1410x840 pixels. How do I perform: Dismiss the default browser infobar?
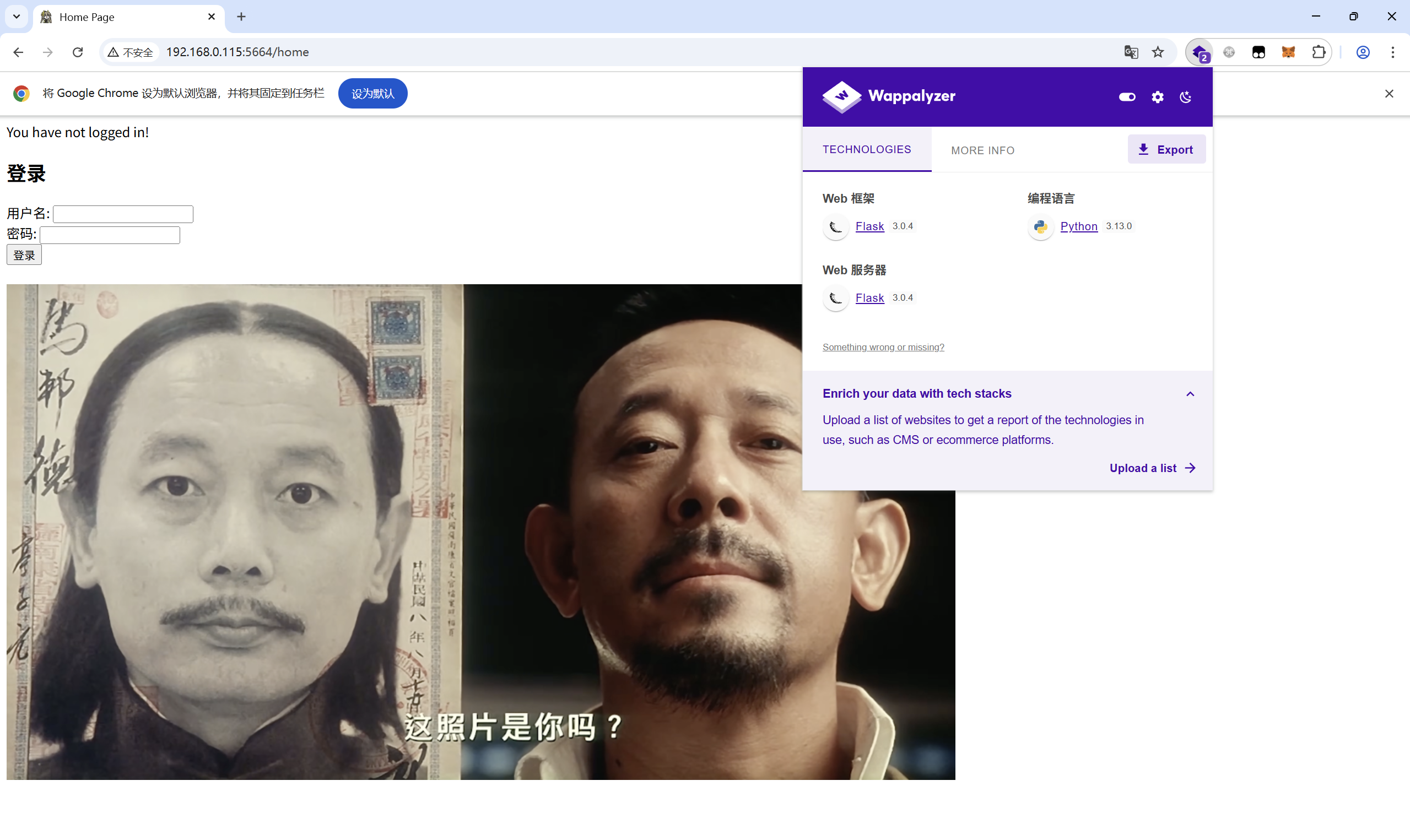(1389, 94)
